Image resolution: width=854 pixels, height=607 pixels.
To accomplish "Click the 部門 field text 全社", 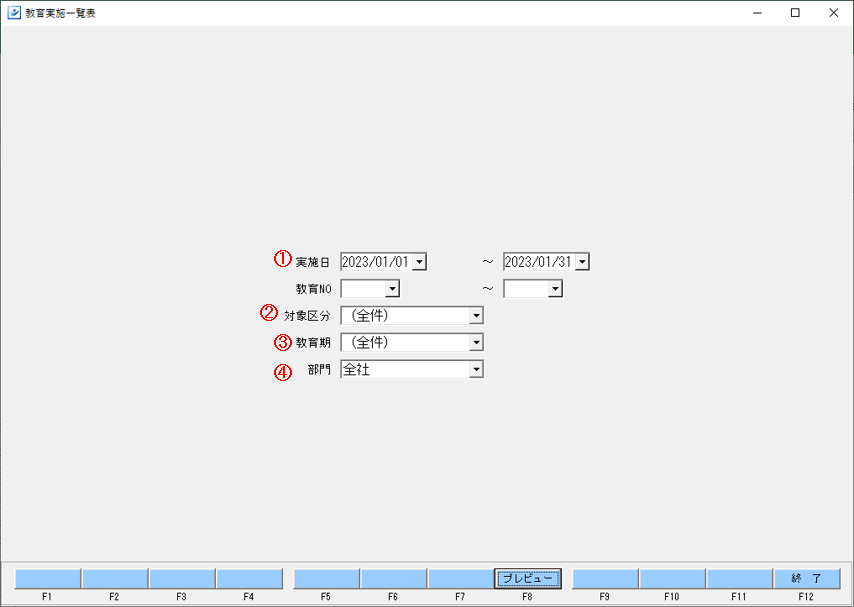I will point(357,369).
